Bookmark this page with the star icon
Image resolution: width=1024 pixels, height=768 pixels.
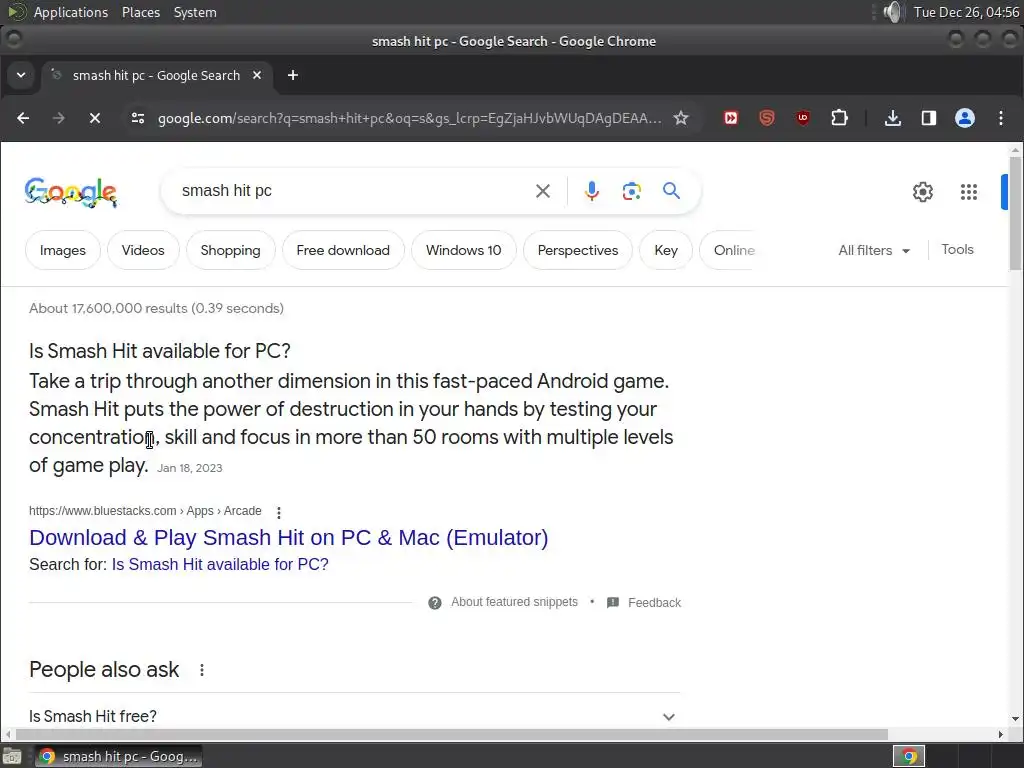681,118
